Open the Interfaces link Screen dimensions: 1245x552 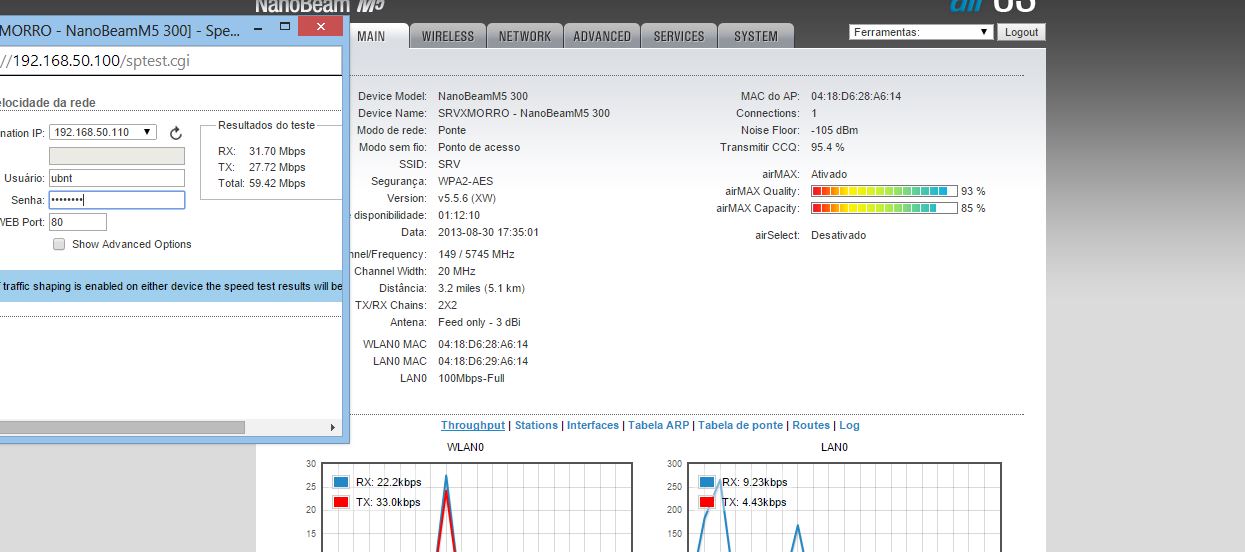click(593, 425)
